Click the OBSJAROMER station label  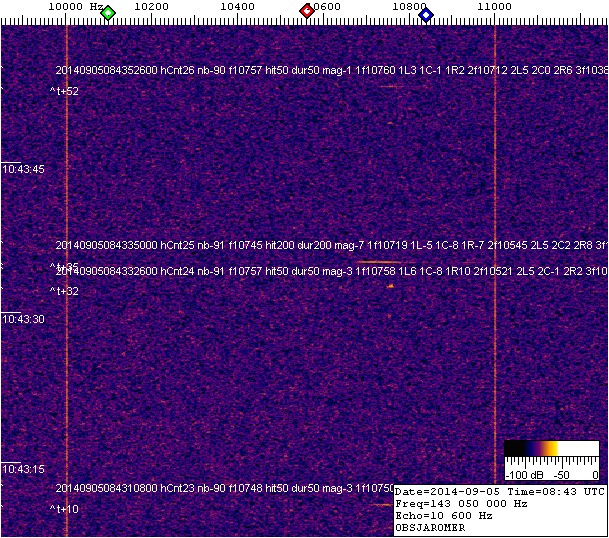430,528
